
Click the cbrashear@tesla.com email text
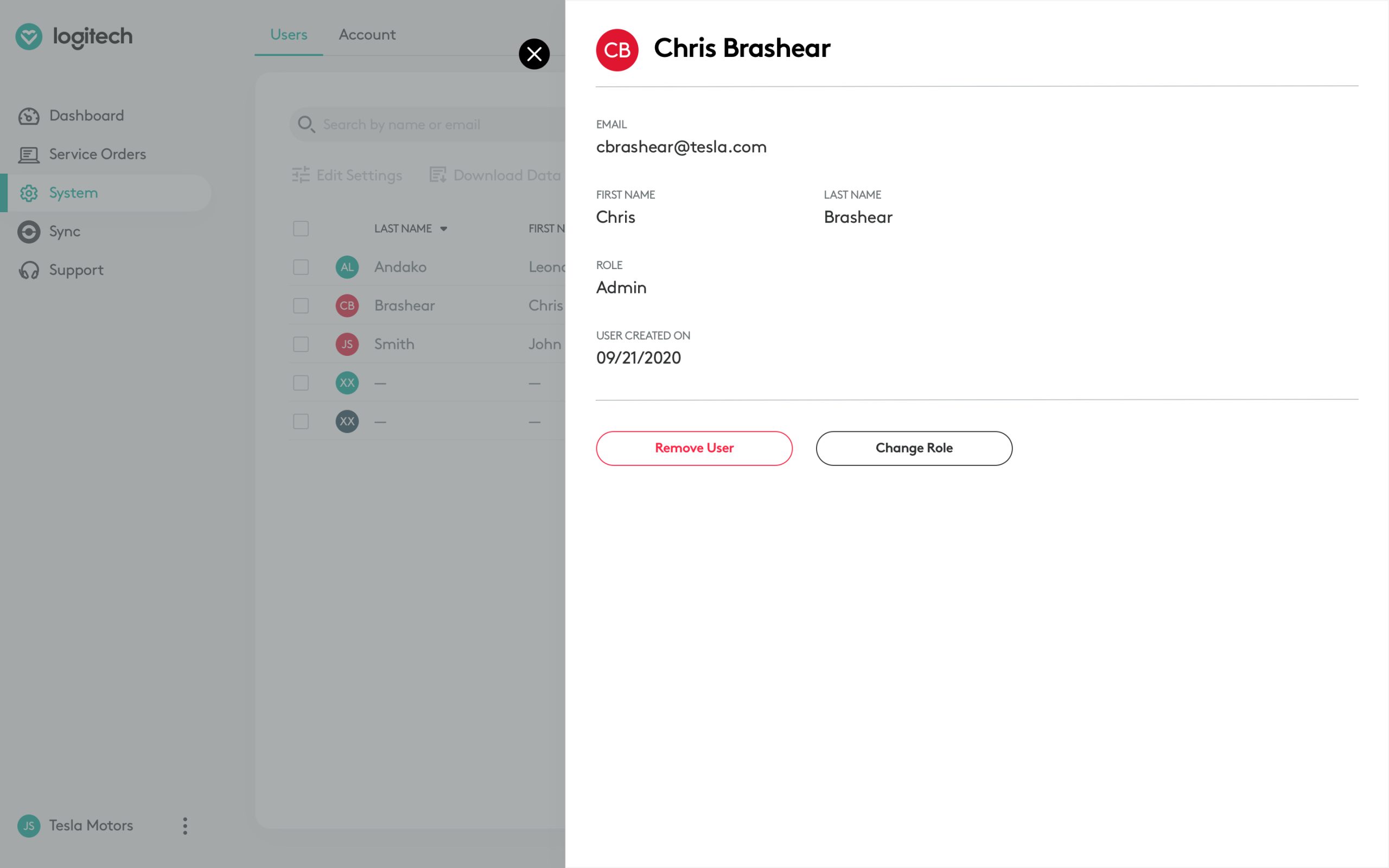pos(681,147)
